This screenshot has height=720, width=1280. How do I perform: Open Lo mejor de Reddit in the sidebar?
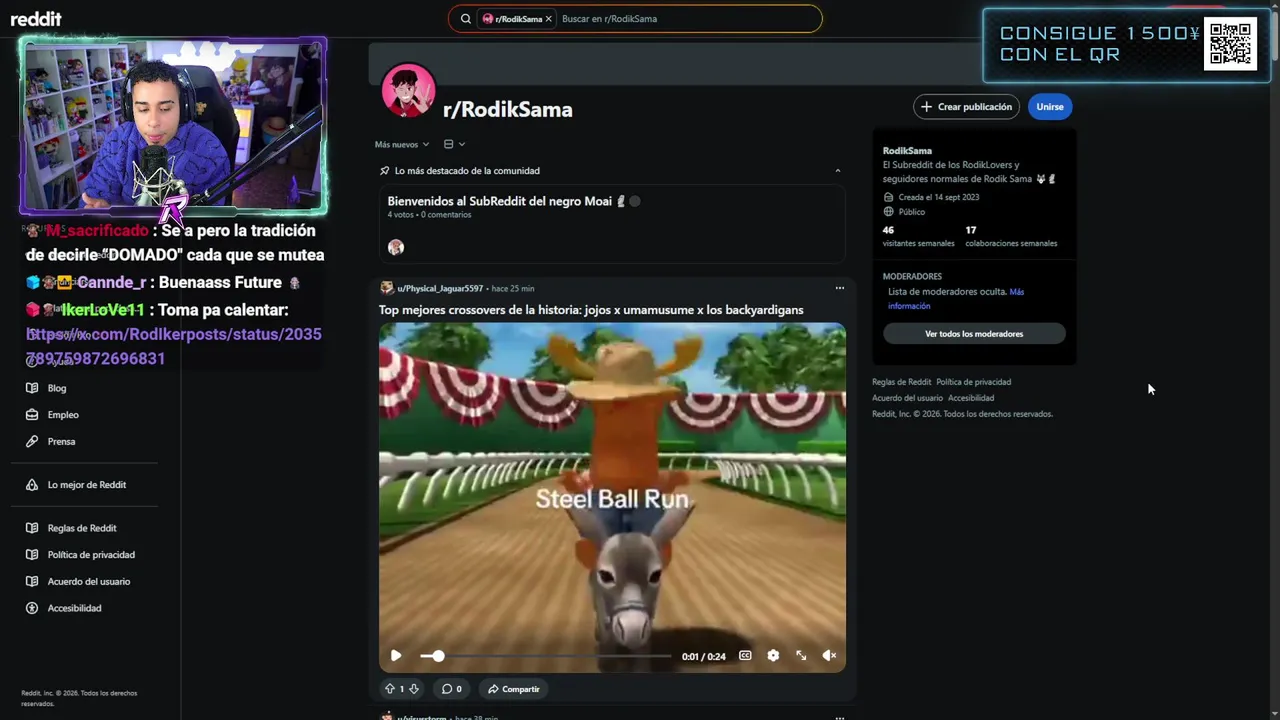(87, 485)
